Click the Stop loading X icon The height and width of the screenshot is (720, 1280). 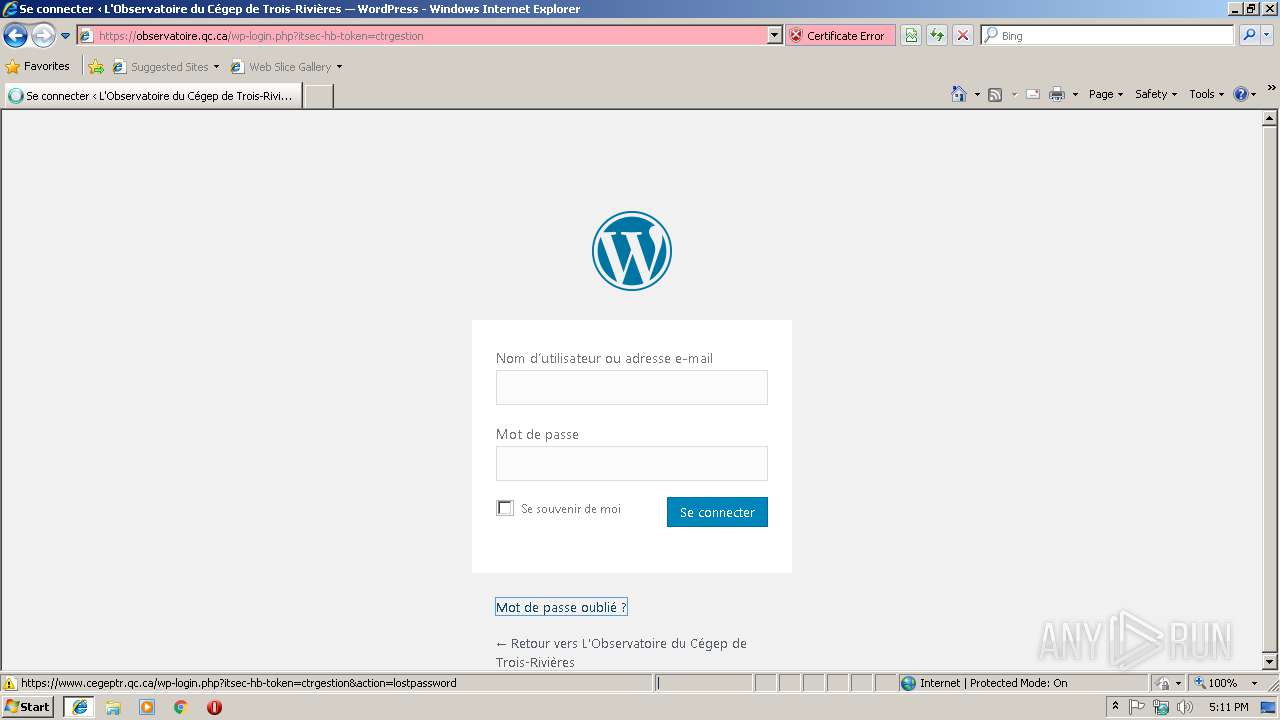[x=963, y=35]
